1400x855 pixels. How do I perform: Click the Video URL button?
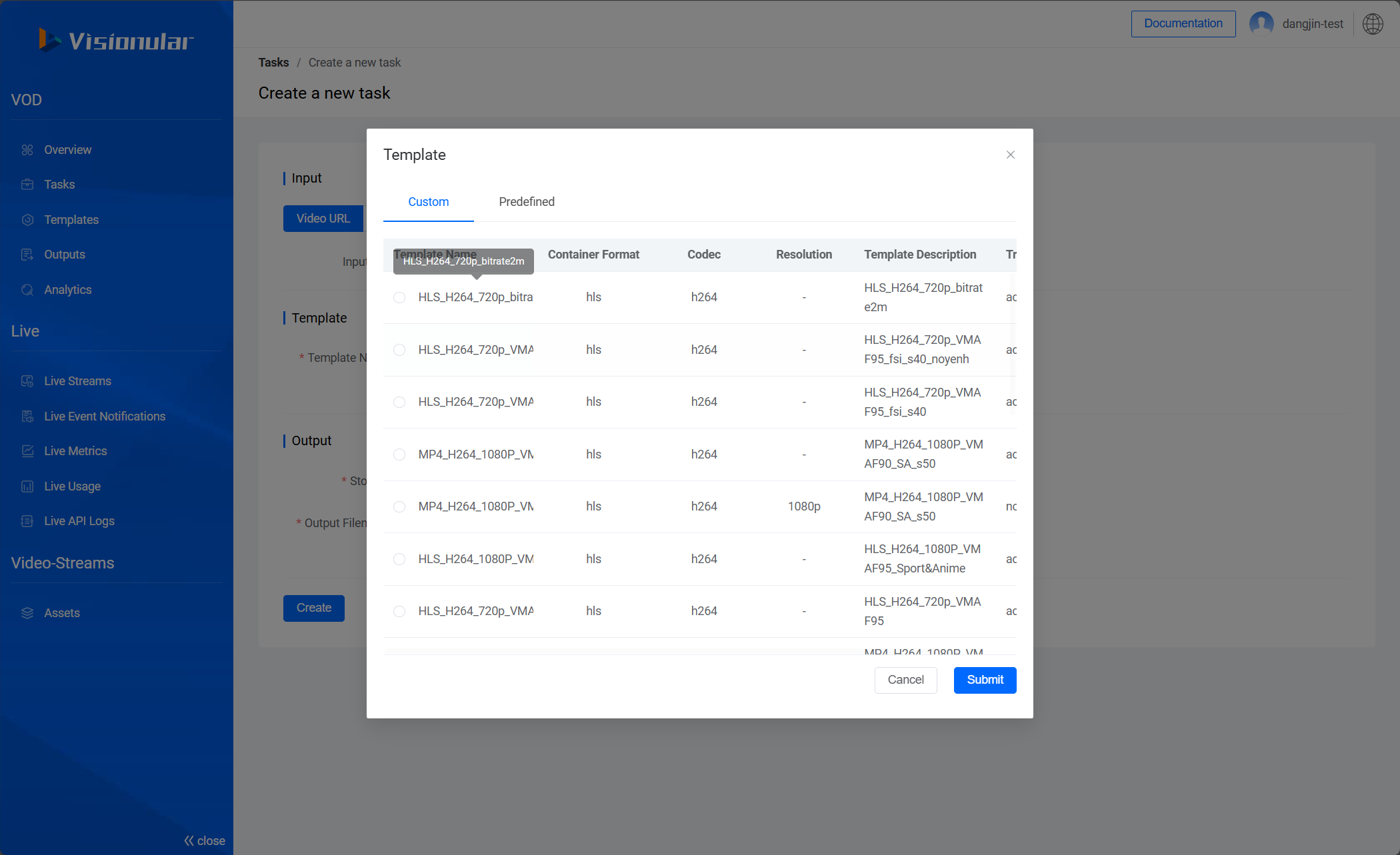pyautogui.click(x=323, y=219)
